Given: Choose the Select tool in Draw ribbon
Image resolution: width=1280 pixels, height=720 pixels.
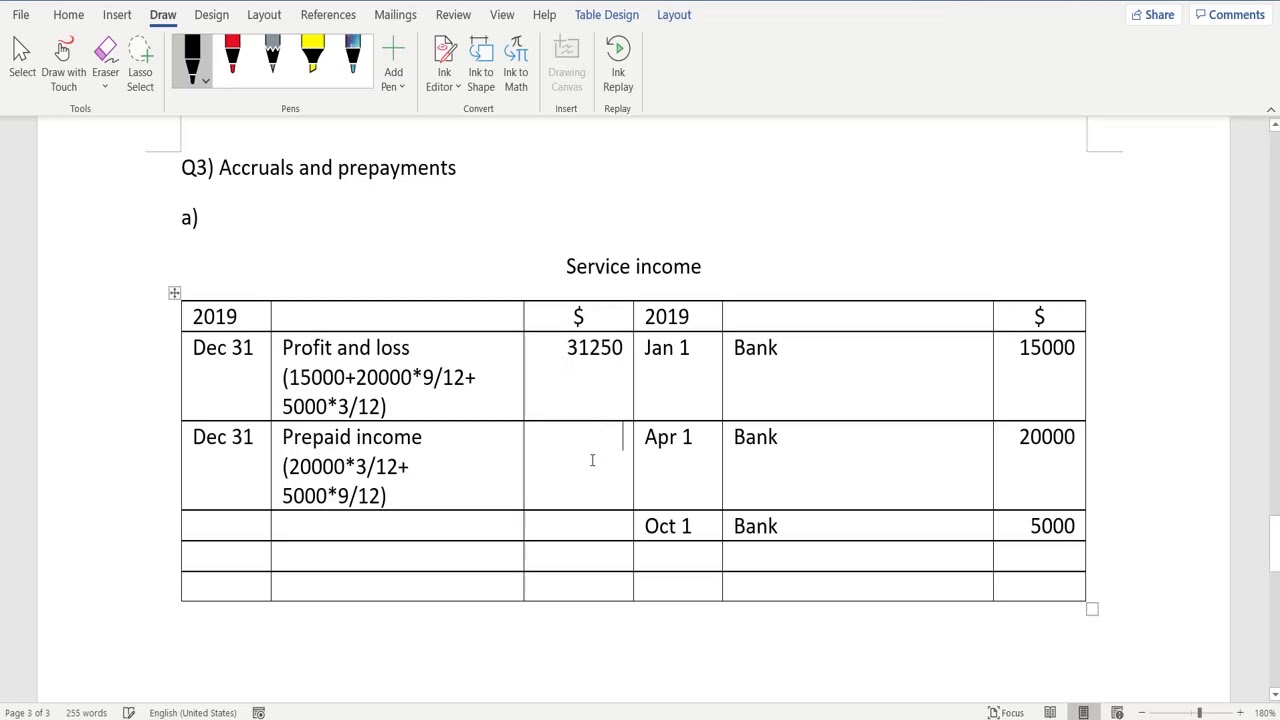Looking at the screenshot, I should pyautogui.click(x=22, y=58).
